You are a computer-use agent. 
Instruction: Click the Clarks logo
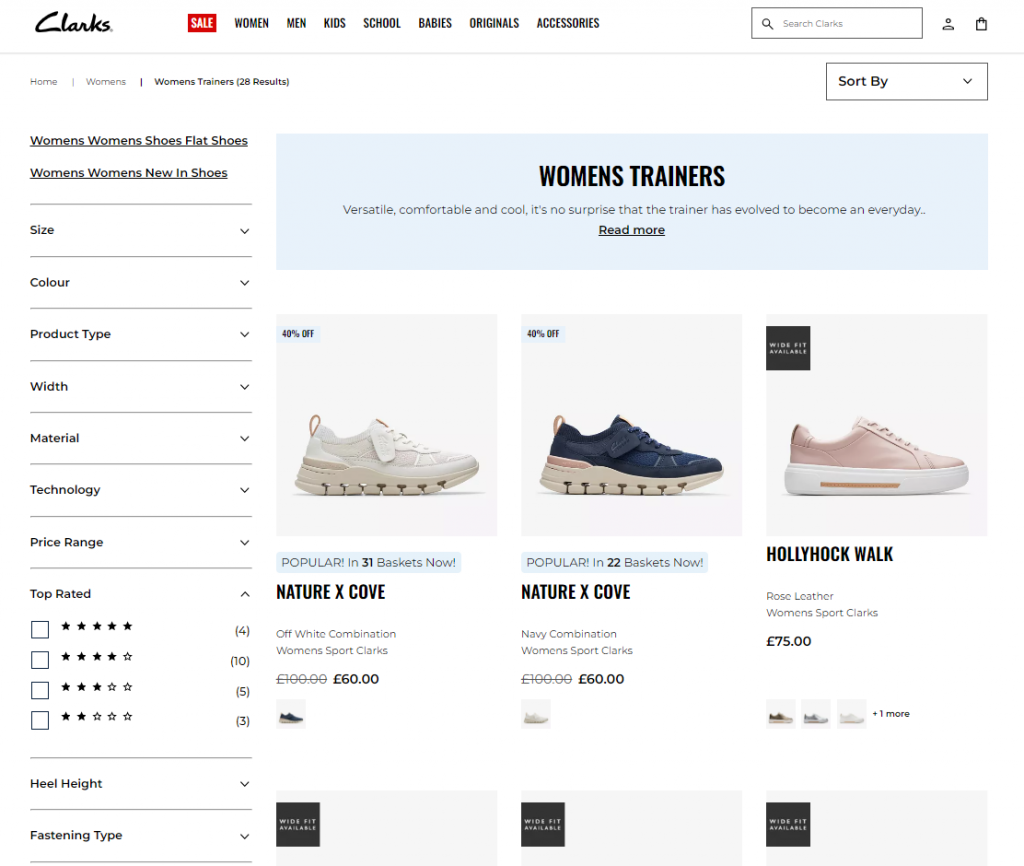(73, 23)
